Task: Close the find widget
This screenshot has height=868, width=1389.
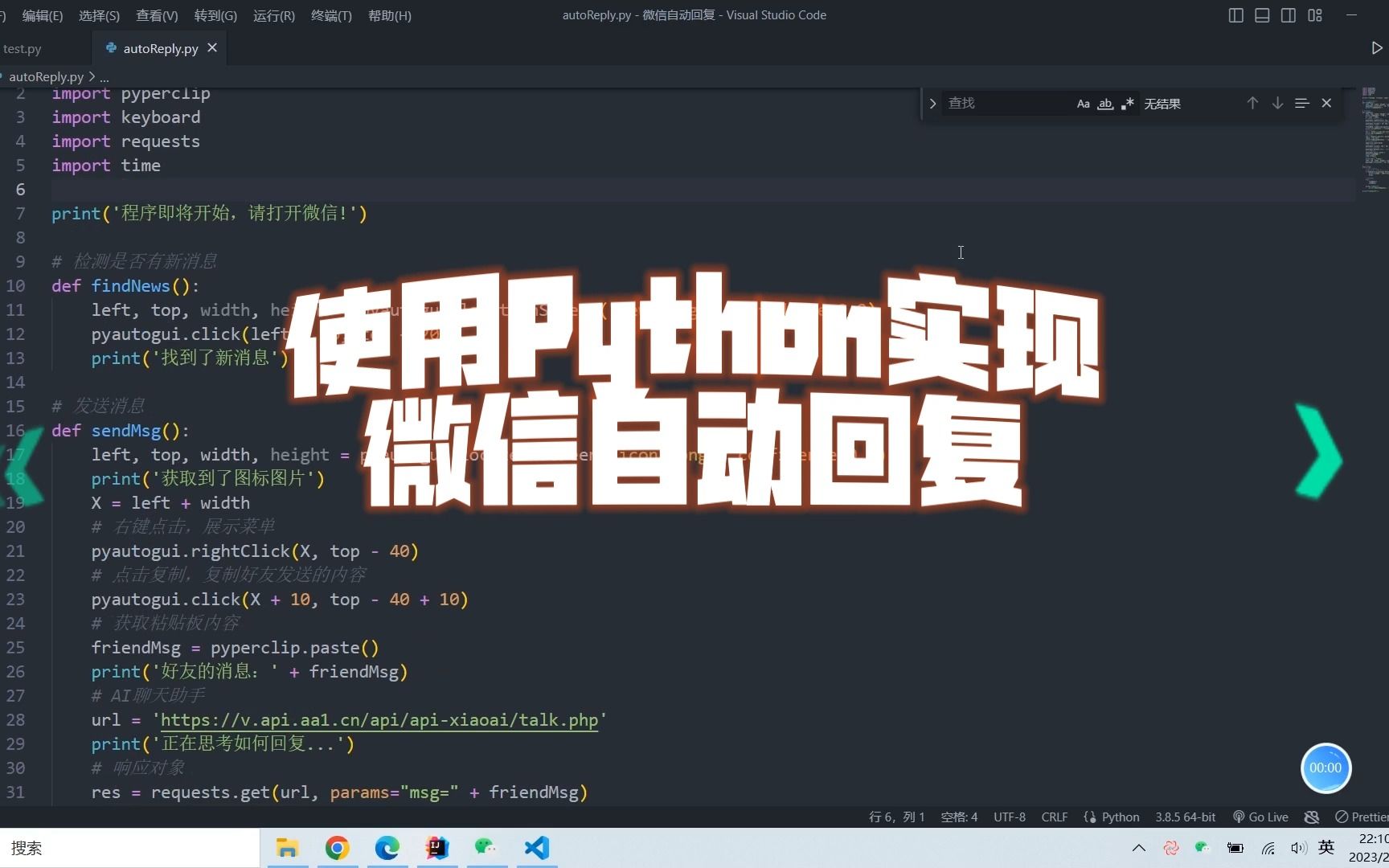Action: click(x=1327, y=103)
